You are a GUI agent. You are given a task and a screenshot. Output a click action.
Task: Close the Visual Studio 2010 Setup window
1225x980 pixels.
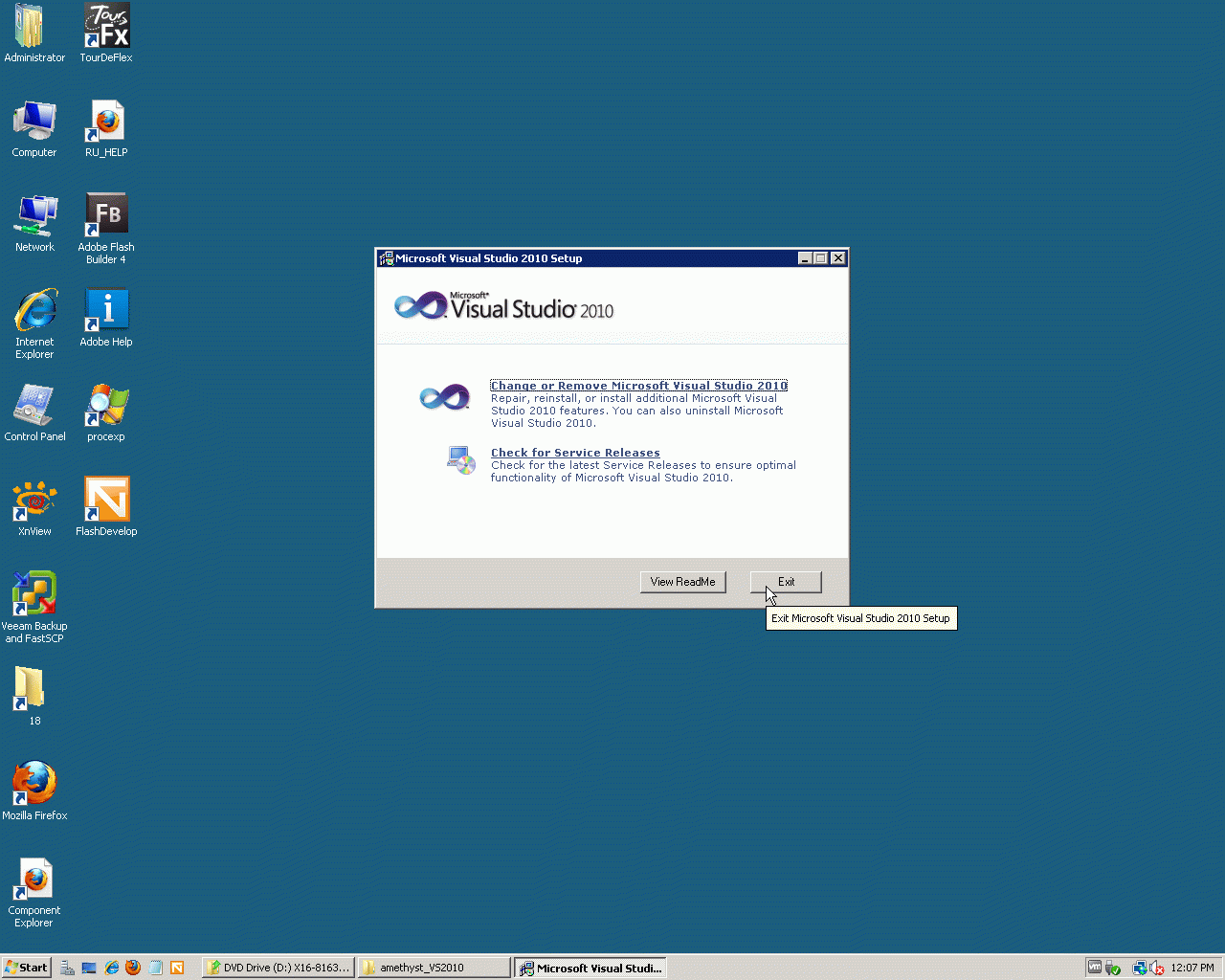[x=838, y=258]
